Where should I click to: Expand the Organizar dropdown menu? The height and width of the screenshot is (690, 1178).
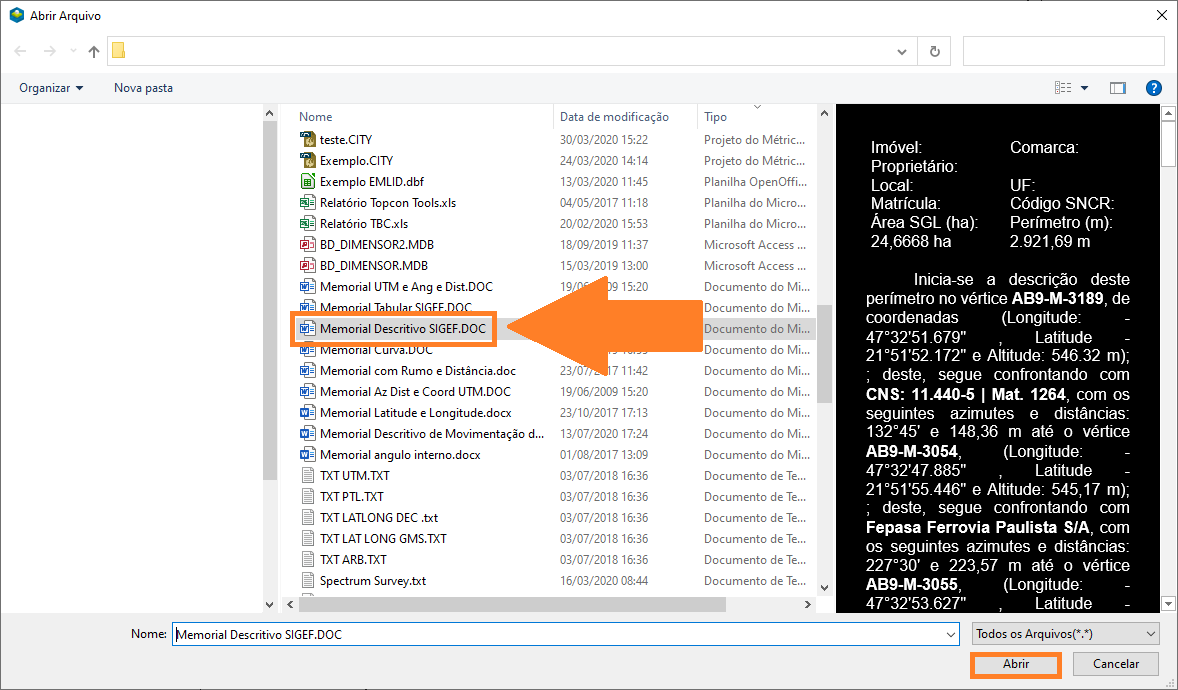coord(51,88)
